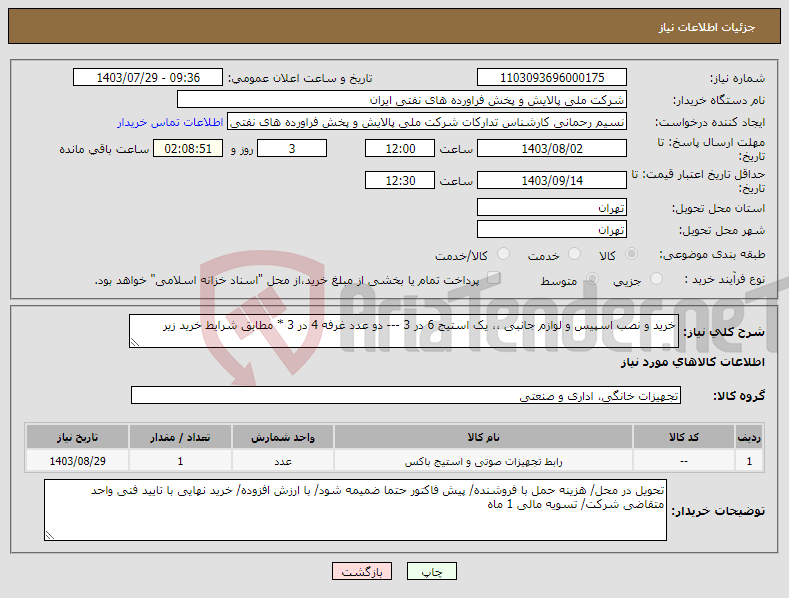The width and height of the screenshot is (789, 598).
Task: Click the تعداد / مقدار column header
Action: click(x=180, y=437)
